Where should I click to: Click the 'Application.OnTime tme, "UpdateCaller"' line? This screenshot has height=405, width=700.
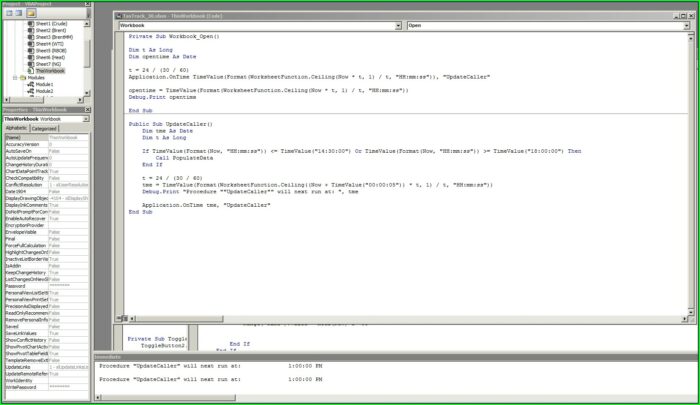pyautogui.click(x=206, y=205)
